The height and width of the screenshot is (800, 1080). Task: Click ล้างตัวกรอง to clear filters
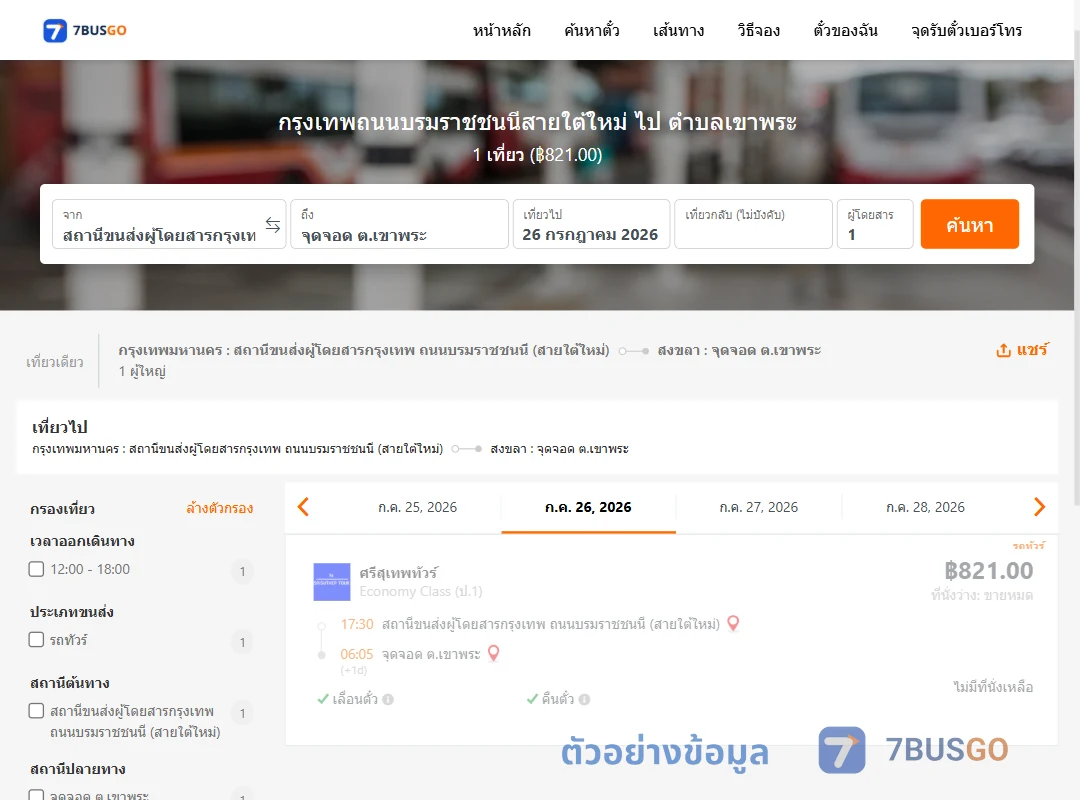pyautogui.click(x=220, y=509)
